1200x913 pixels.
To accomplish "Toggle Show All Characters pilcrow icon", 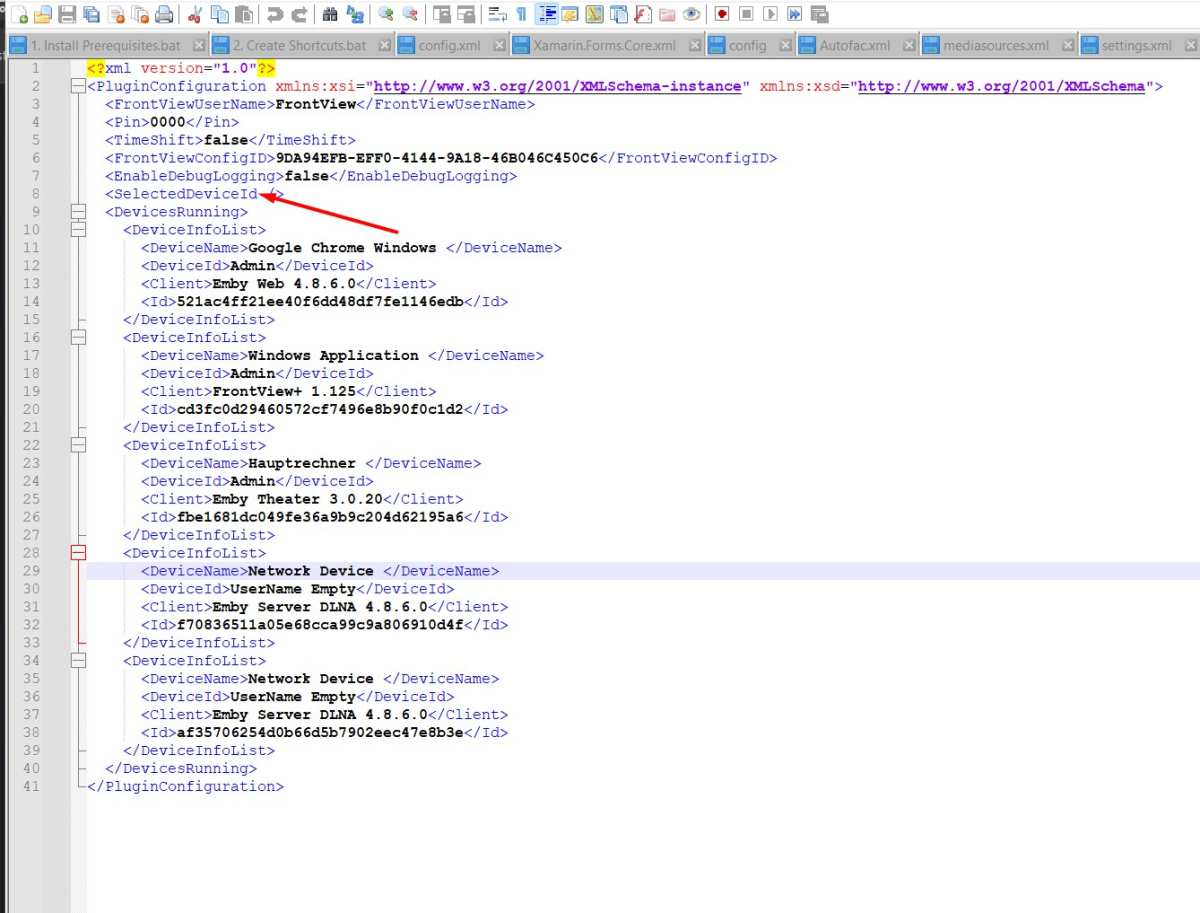I will coord(521,14).
